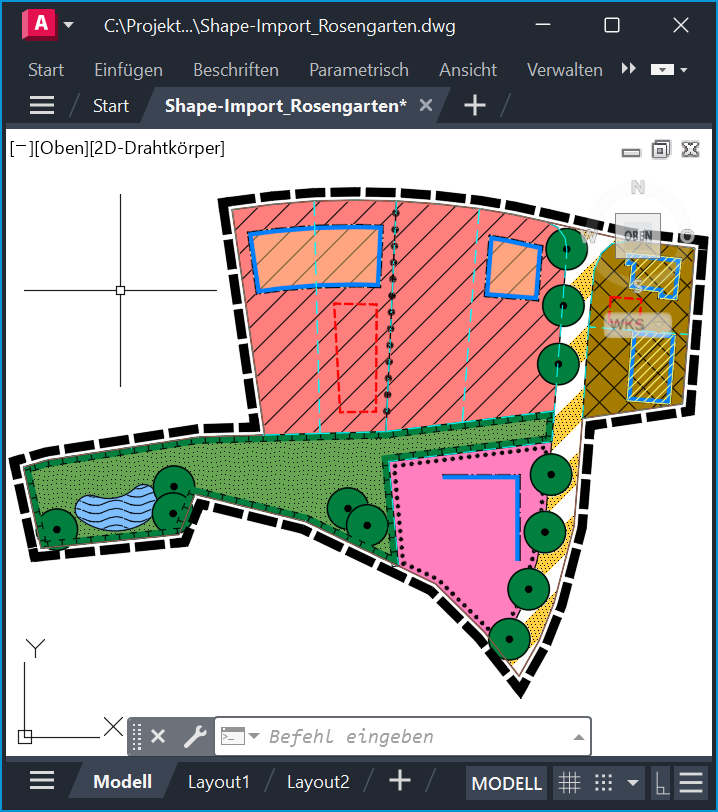Switch to Layout1 tab
Viewport: 718px width, 812px height.
point(219,782)
